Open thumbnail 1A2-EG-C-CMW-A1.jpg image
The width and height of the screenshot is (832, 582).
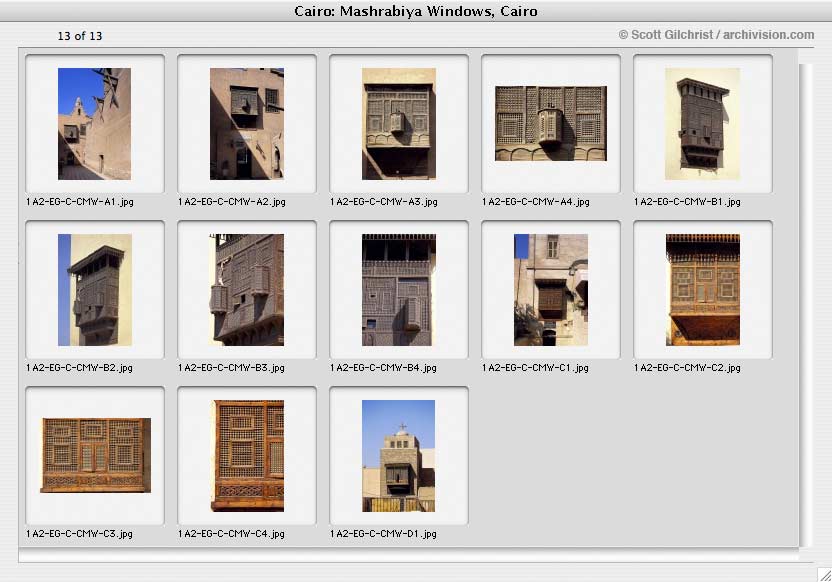pyautogui.click(x=94, y=124)
